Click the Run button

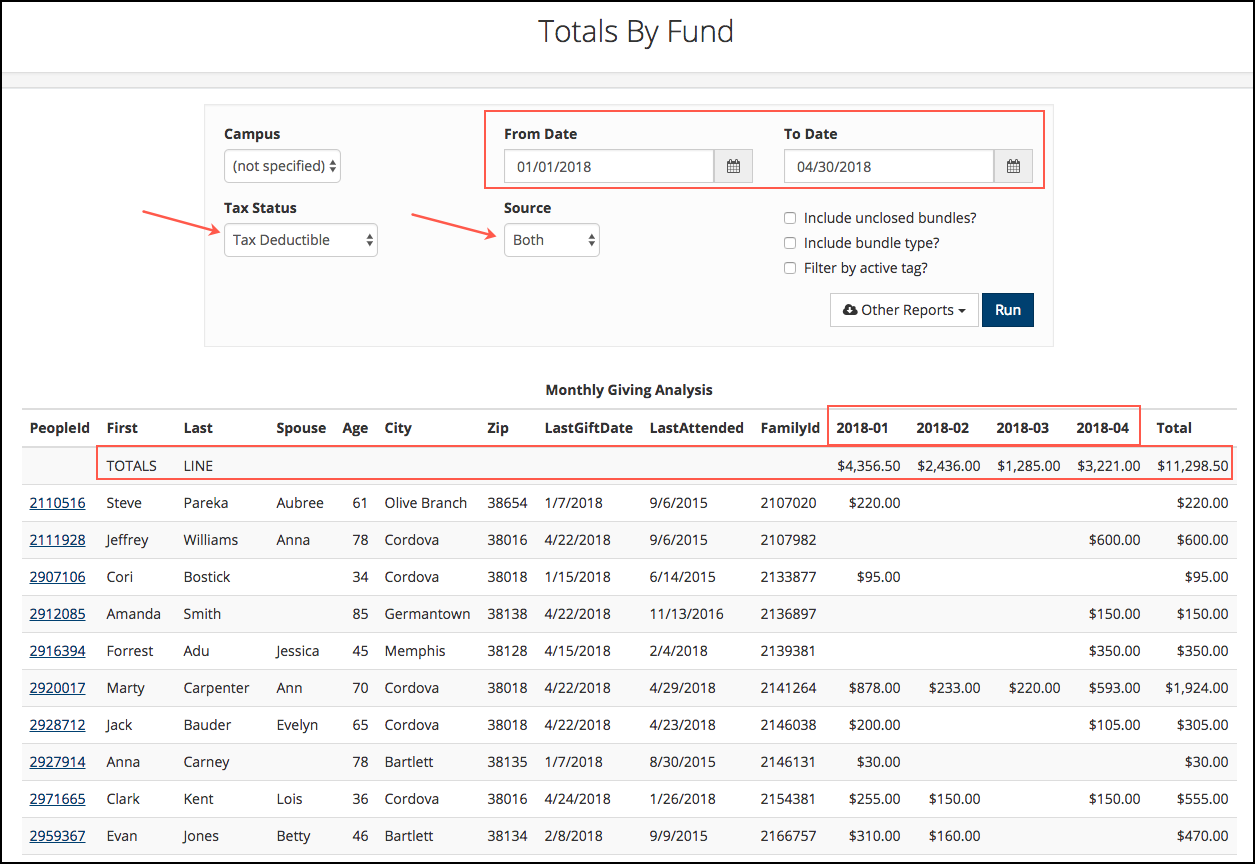(x=1008, y=310)
